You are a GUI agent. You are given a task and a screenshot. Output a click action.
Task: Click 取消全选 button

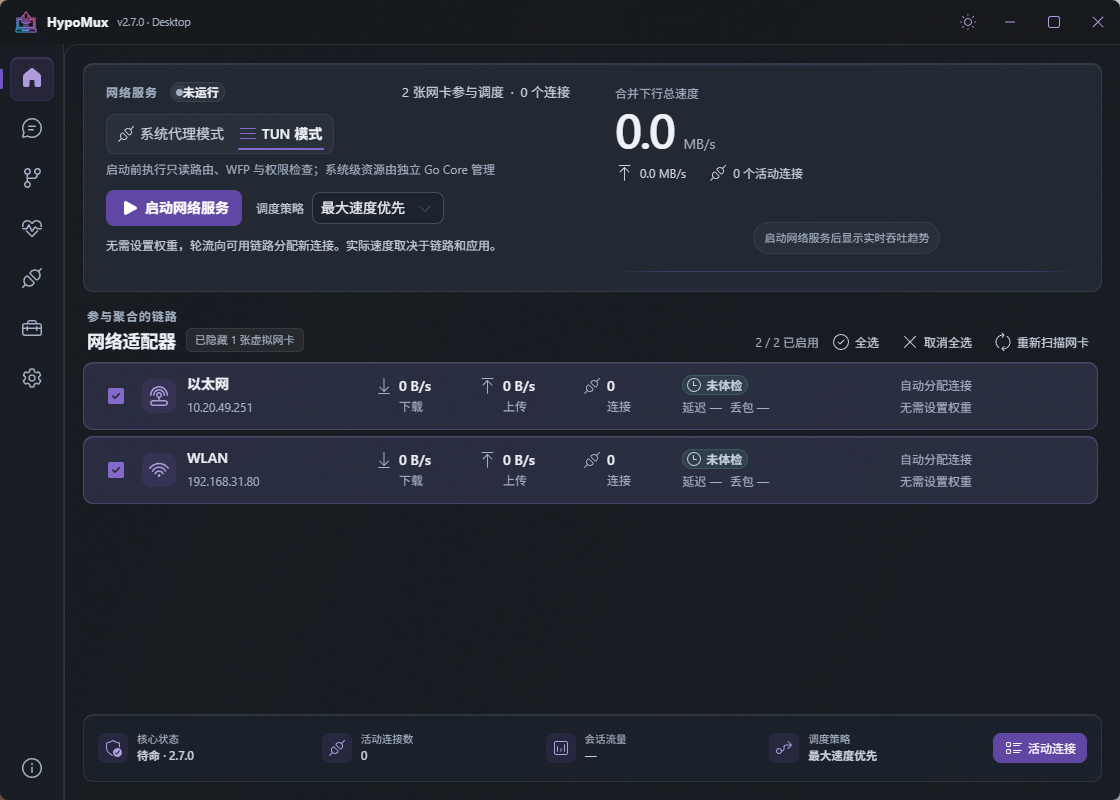937,343
